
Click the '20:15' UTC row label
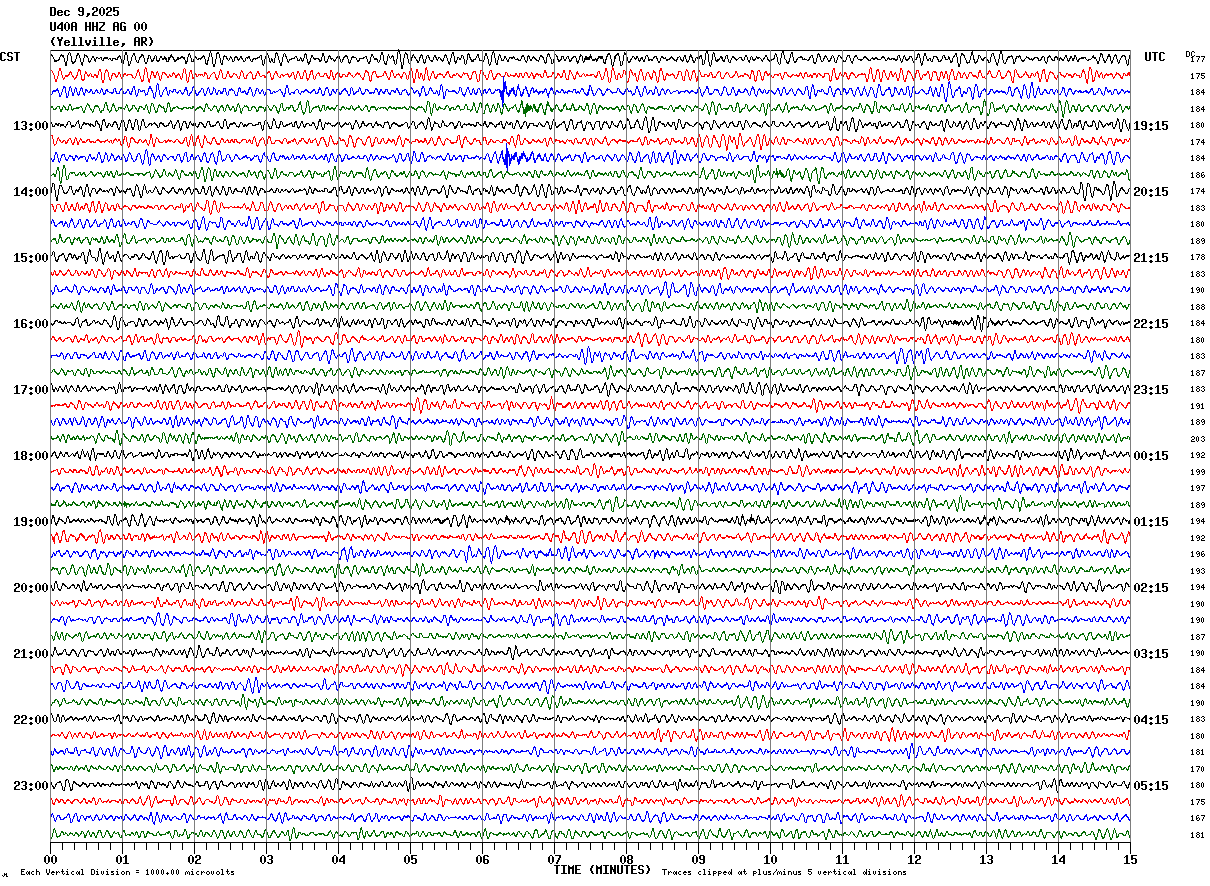click(x=1150, y=192)
